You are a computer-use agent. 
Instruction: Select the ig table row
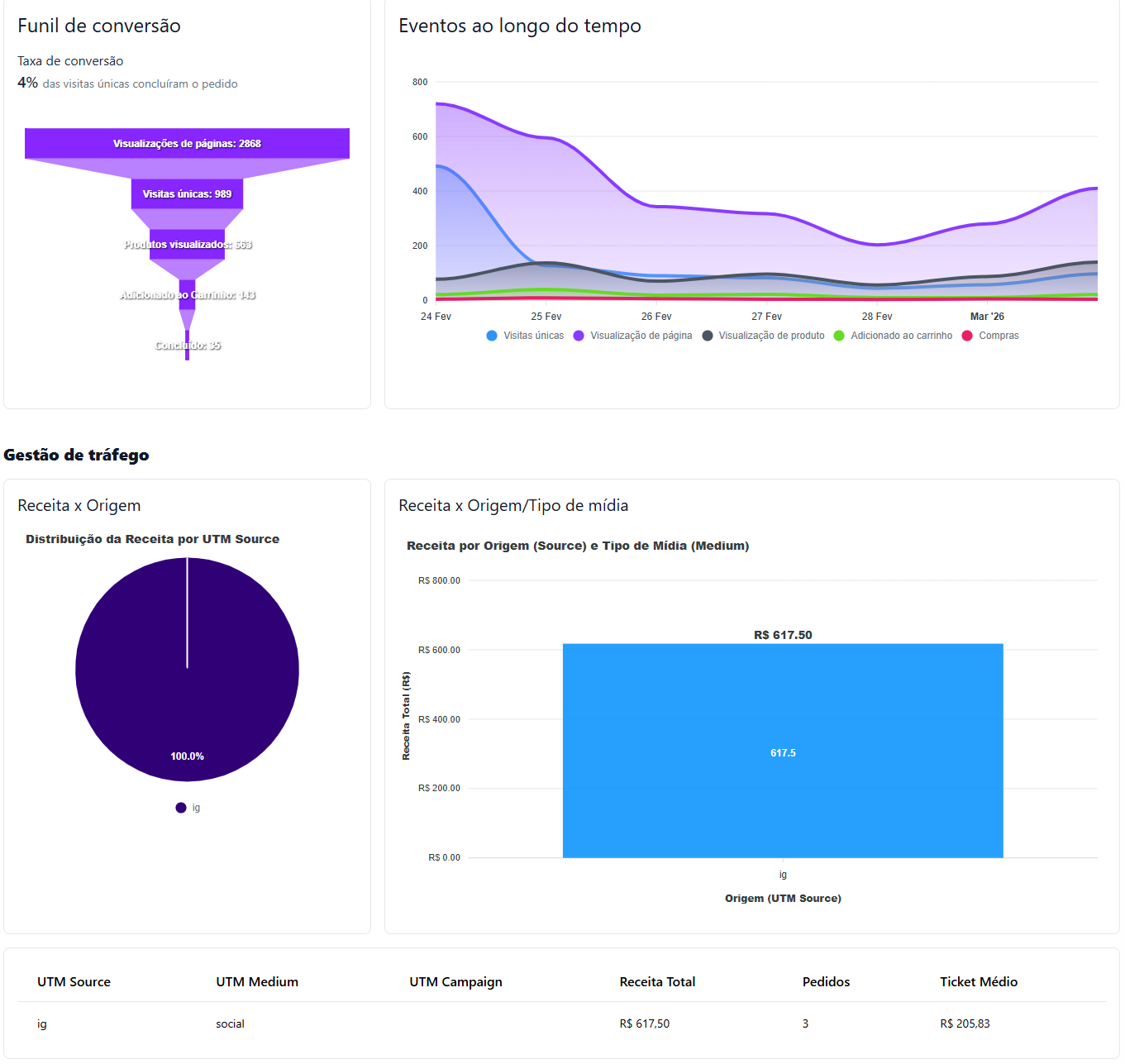[x=561, y=1024]
